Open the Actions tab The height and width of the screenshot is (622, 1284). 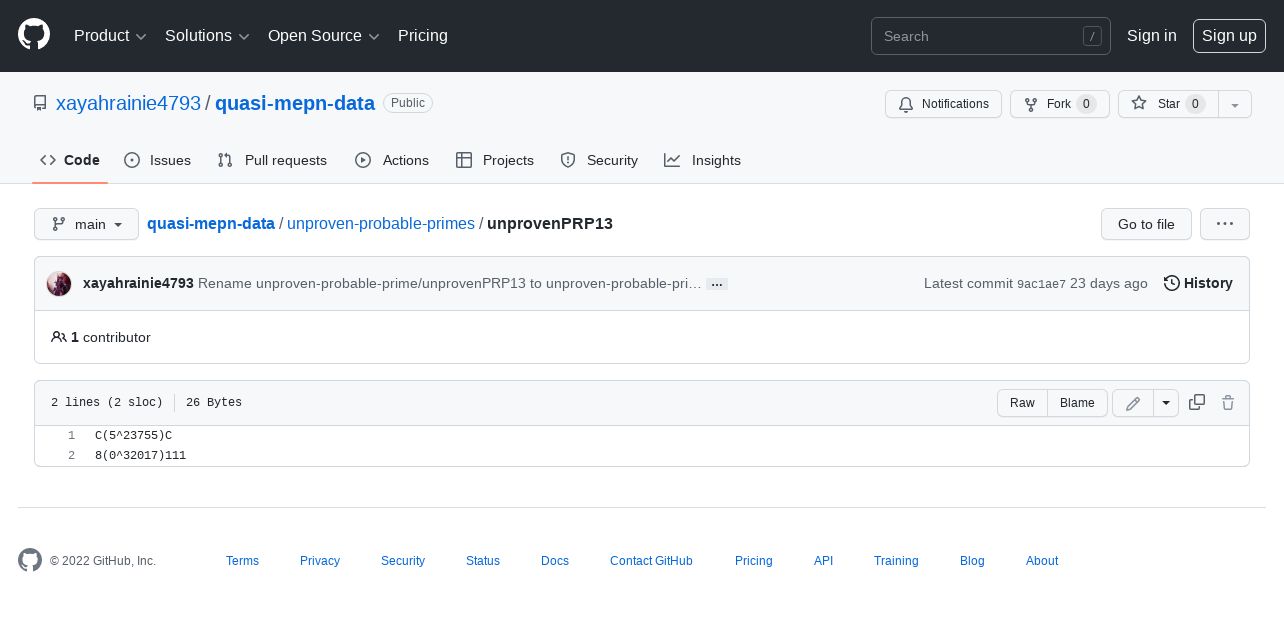[392, 160]
